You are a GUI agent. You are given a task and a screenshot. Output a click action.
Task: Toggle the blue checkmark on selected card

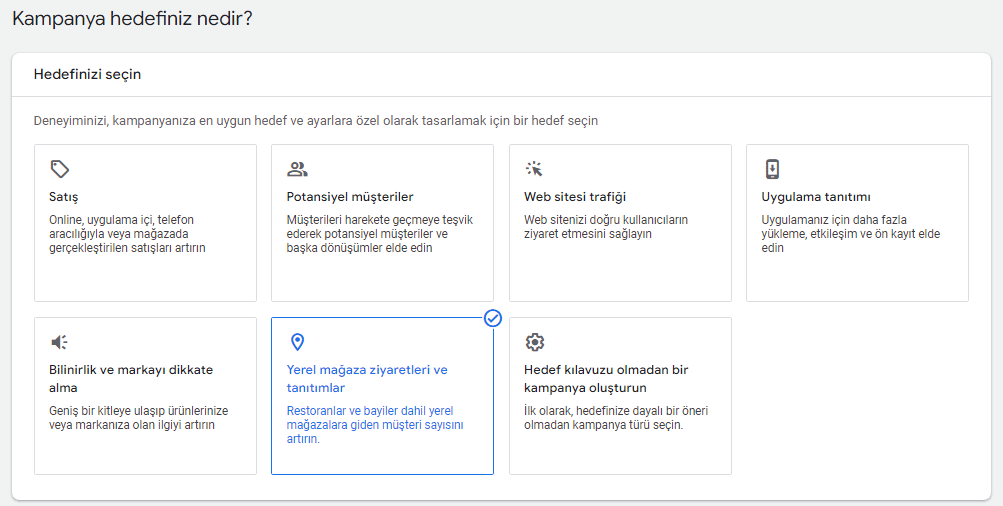(x=493, y=318)
